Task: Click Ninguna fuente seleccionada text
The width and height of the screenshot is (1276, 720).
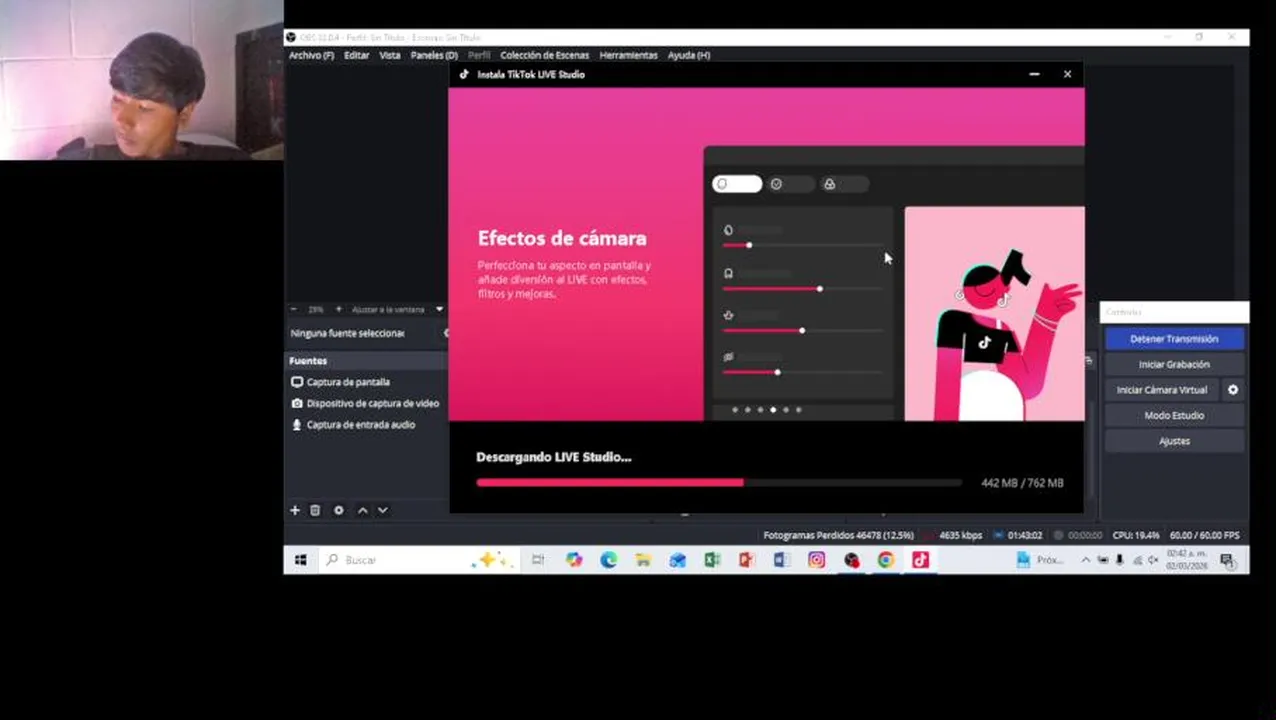Action: (347, 333)
